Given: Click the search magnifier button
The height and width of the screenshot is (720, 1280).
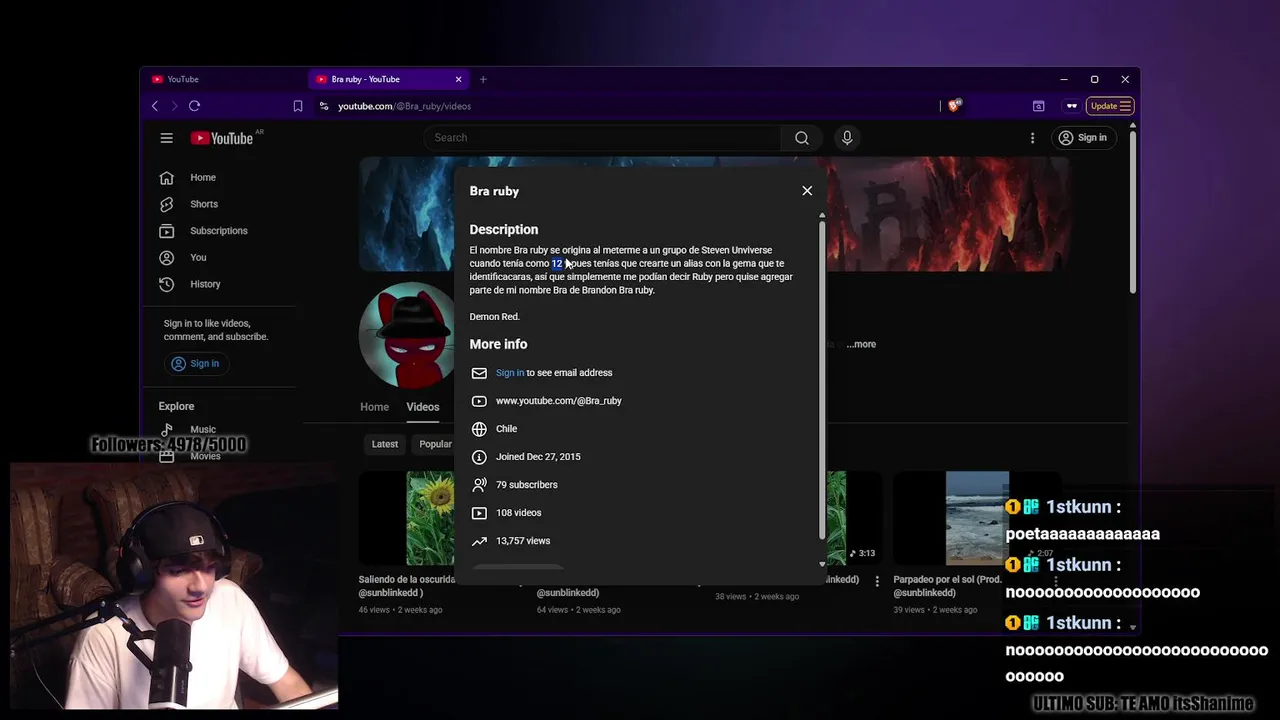Looking at the screenshot, I should tap(802, 138).
